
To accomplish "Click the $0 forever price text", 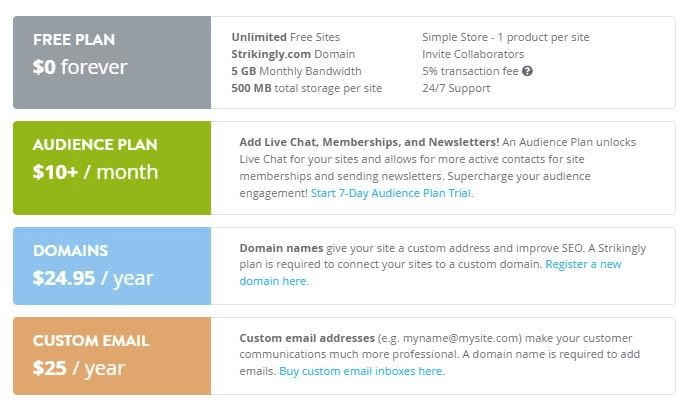I will [x=80, y=68].
